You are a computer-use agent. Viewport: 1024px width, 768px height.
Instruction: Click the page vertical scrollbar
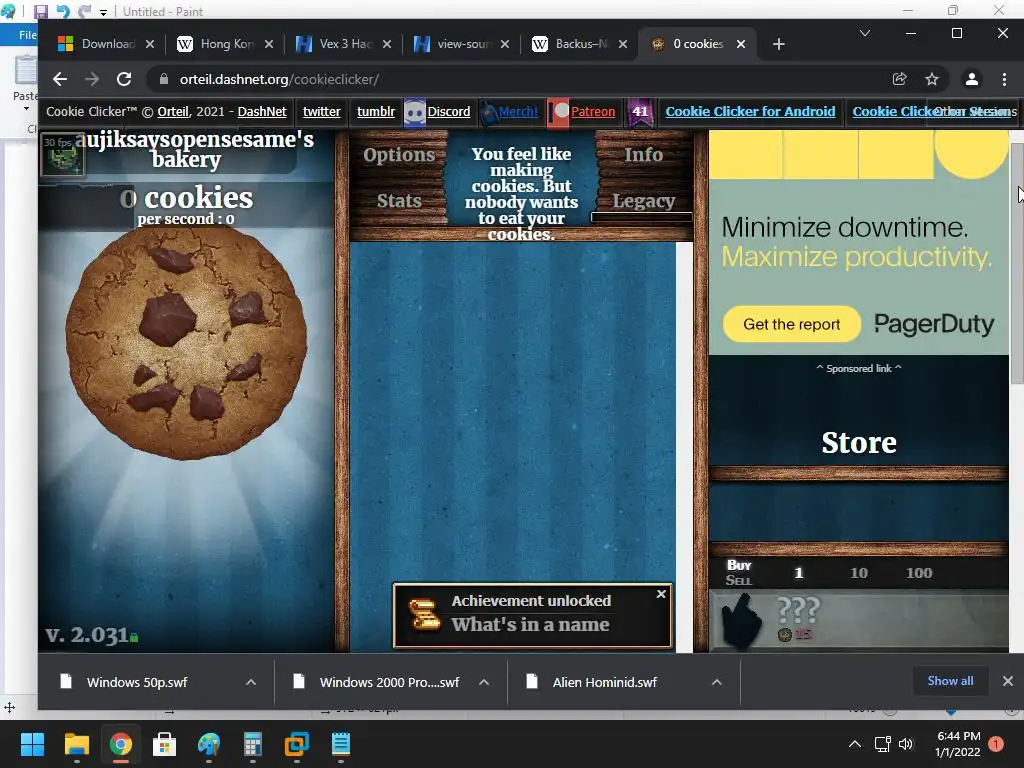[x=1017, y=264]
